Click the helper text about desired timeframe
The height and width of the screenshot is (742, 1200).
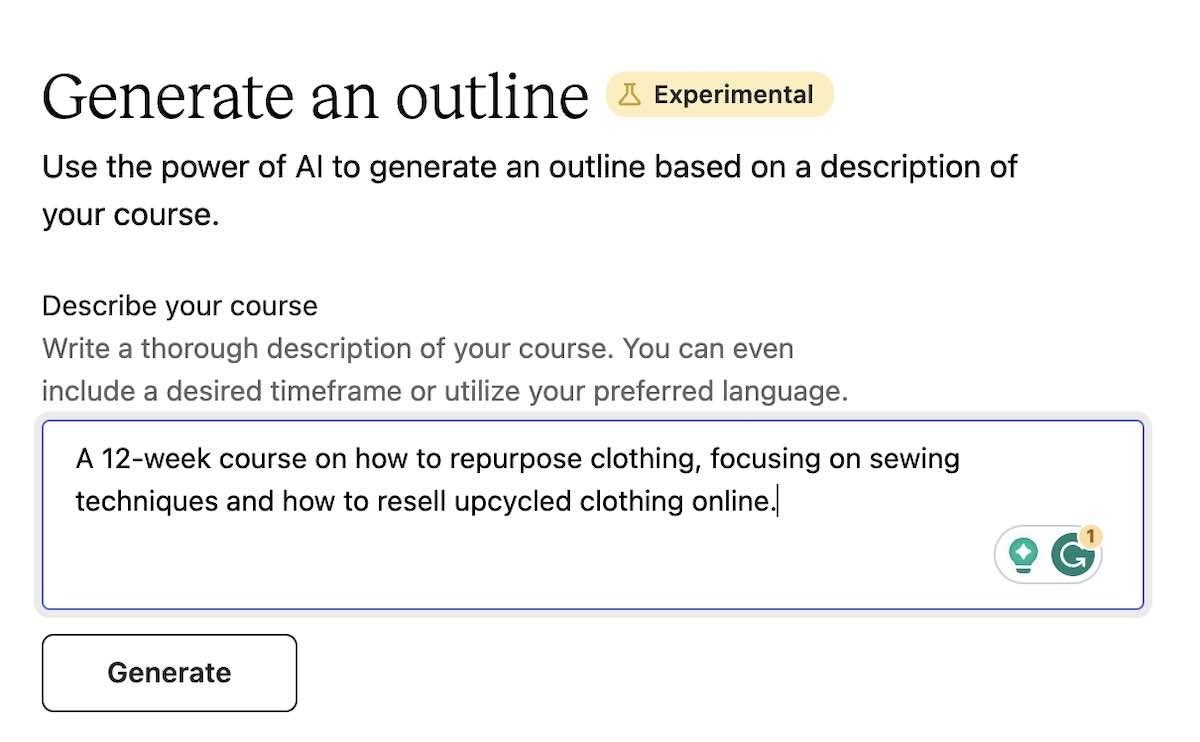click(x=447, y=390)
